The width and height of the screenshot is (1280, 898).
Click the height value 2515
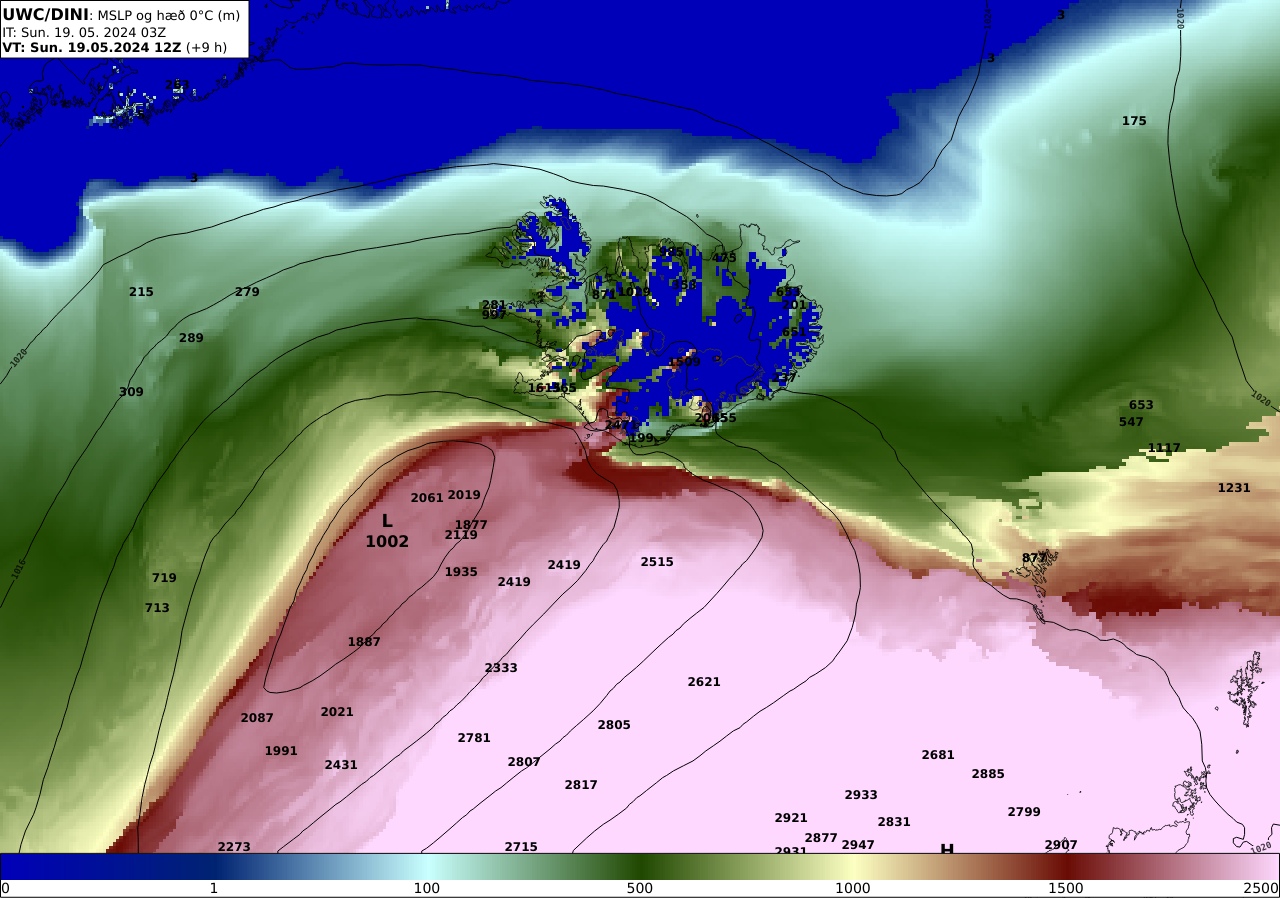pyautogui.click(x=657, y=562)
